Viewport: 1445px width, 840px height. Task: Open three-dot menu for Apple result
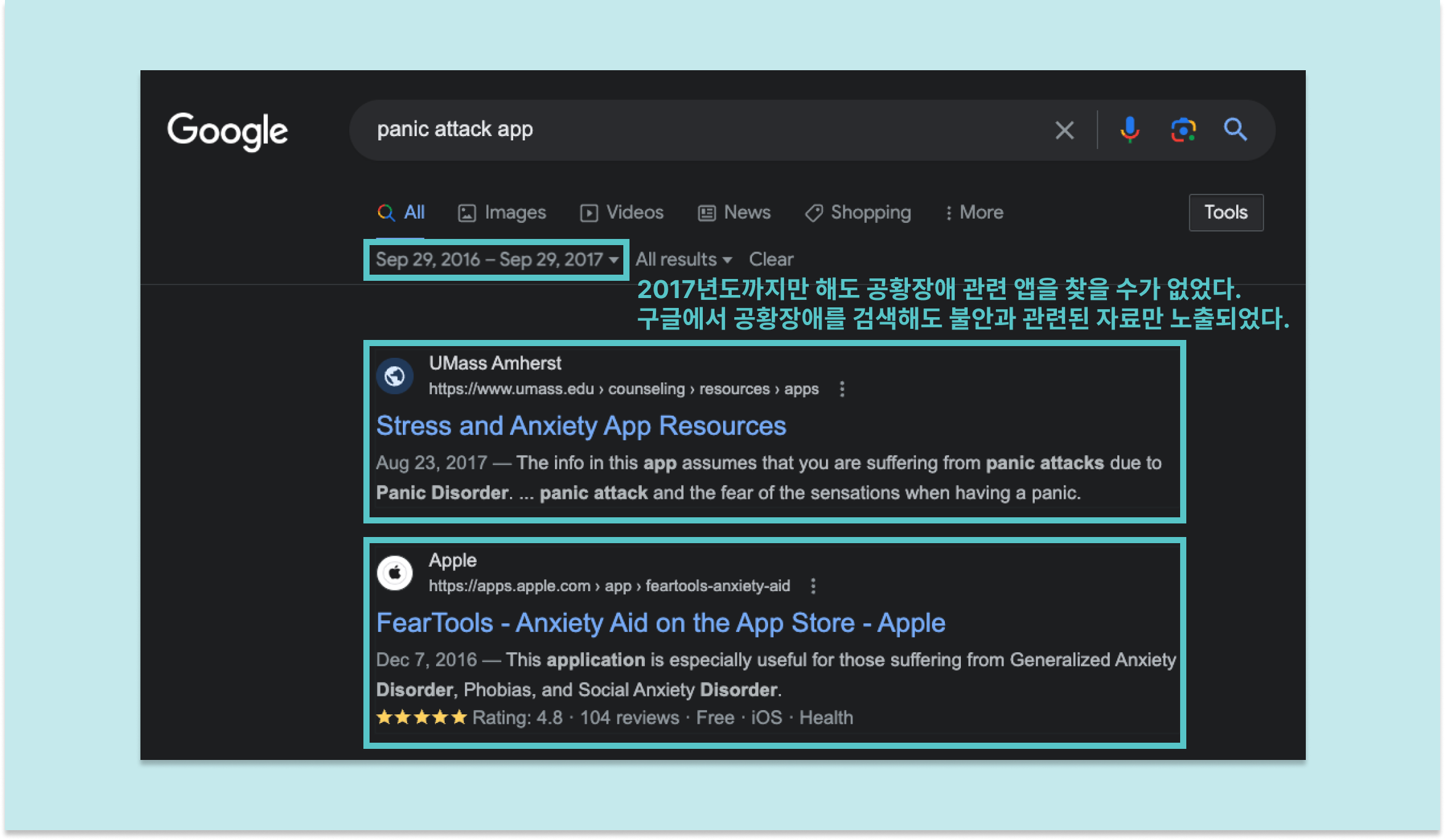click(813, 586)
